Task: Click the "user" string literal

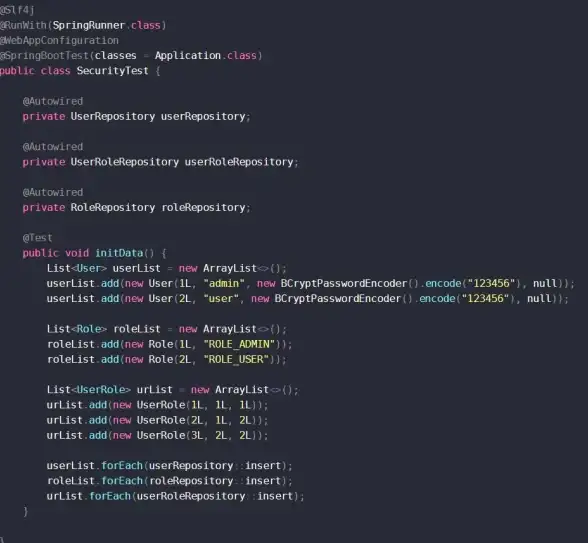Action: [x=221, y=298]
